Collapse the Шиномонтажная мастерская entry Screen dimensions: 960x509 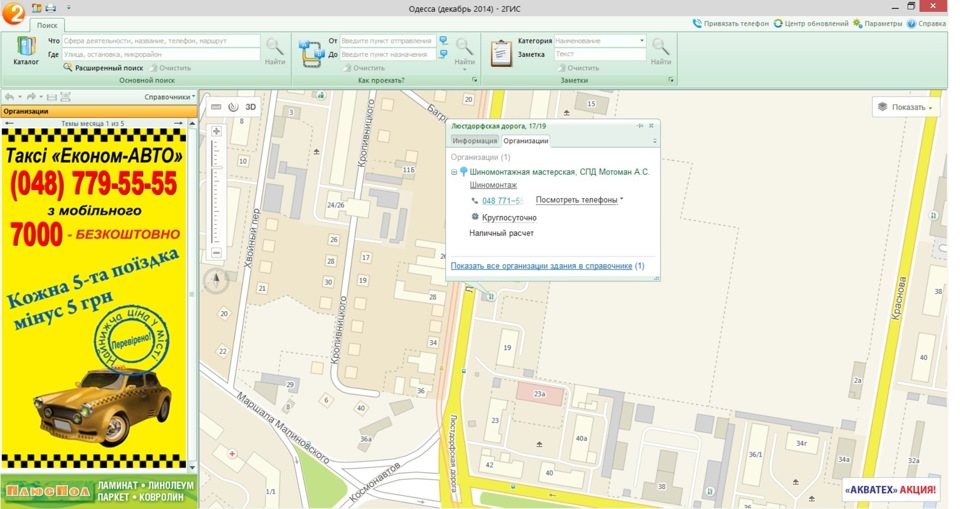[454, 172]
